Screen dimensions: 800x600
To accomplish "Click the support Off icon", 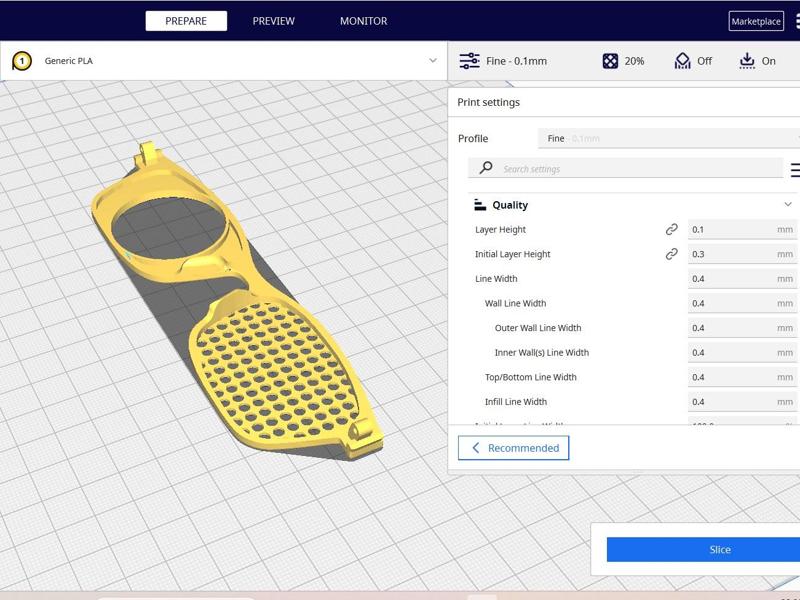I will coord(682,61).
